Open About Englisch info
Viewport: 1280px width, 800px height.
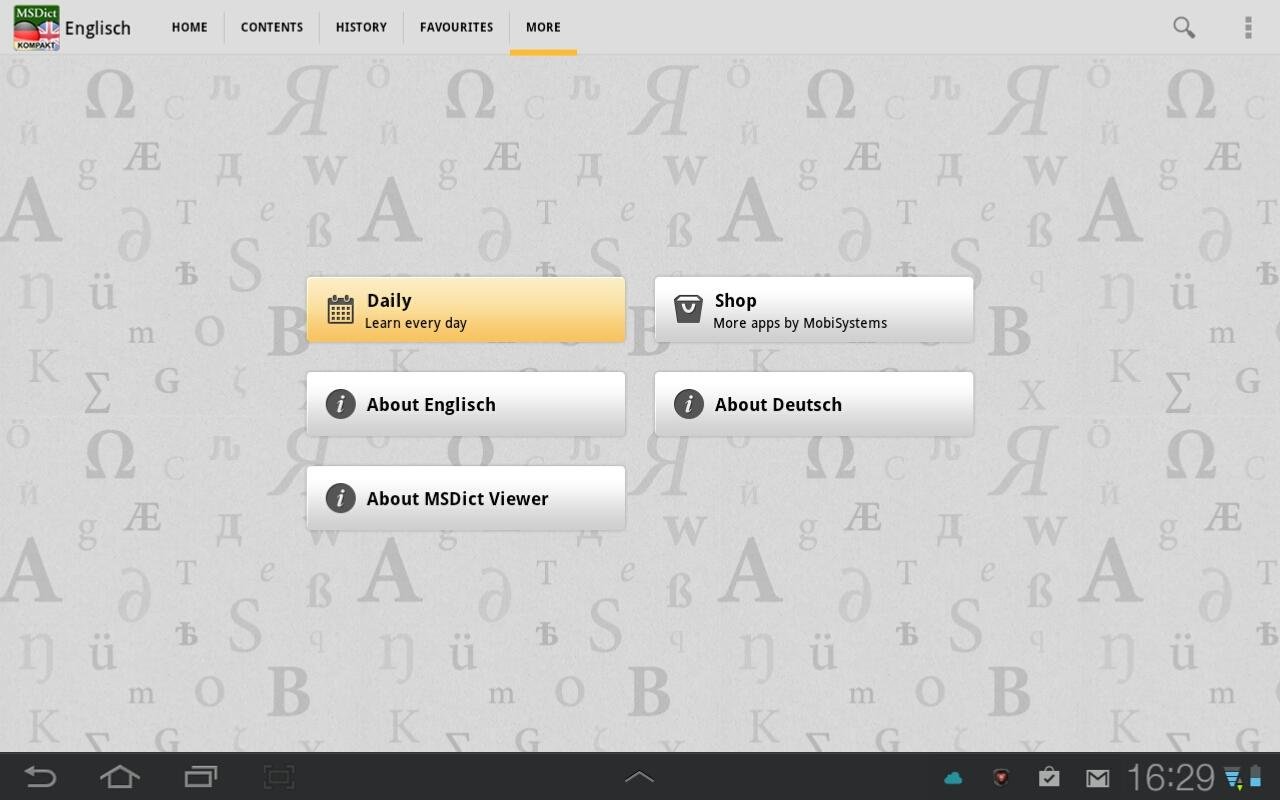pos(466,404)
